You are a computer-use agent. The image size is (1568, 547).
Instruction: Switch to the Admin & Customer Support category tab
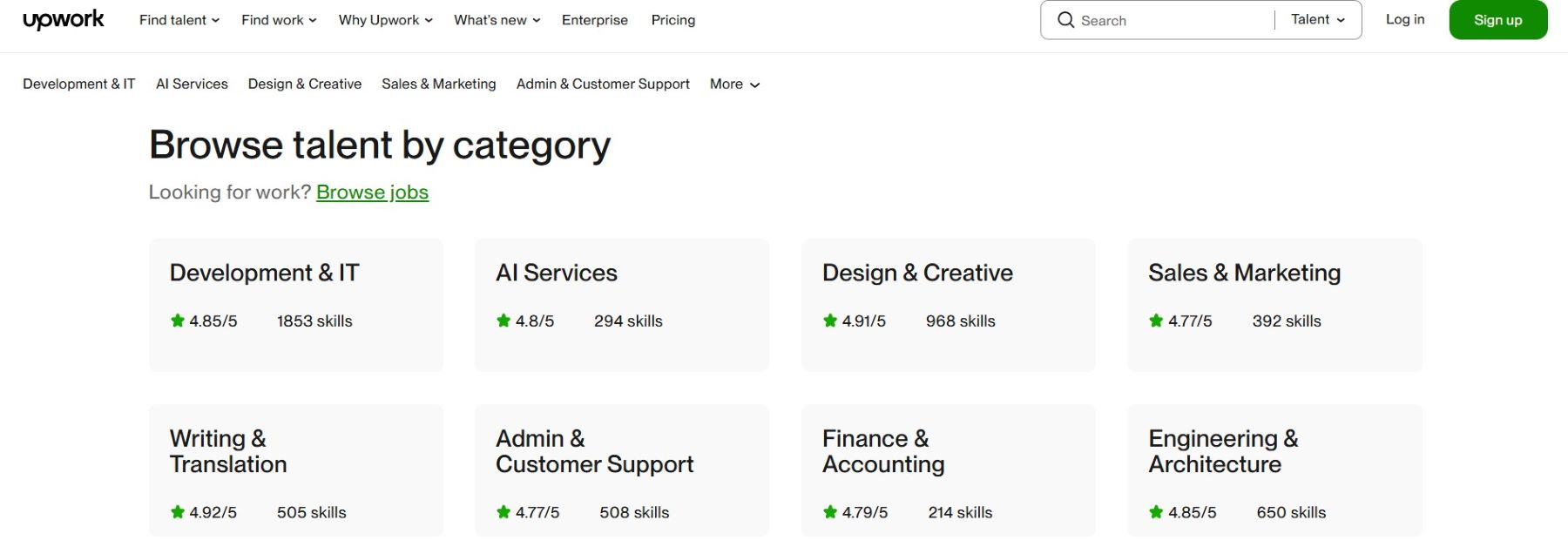click(603, 84)
